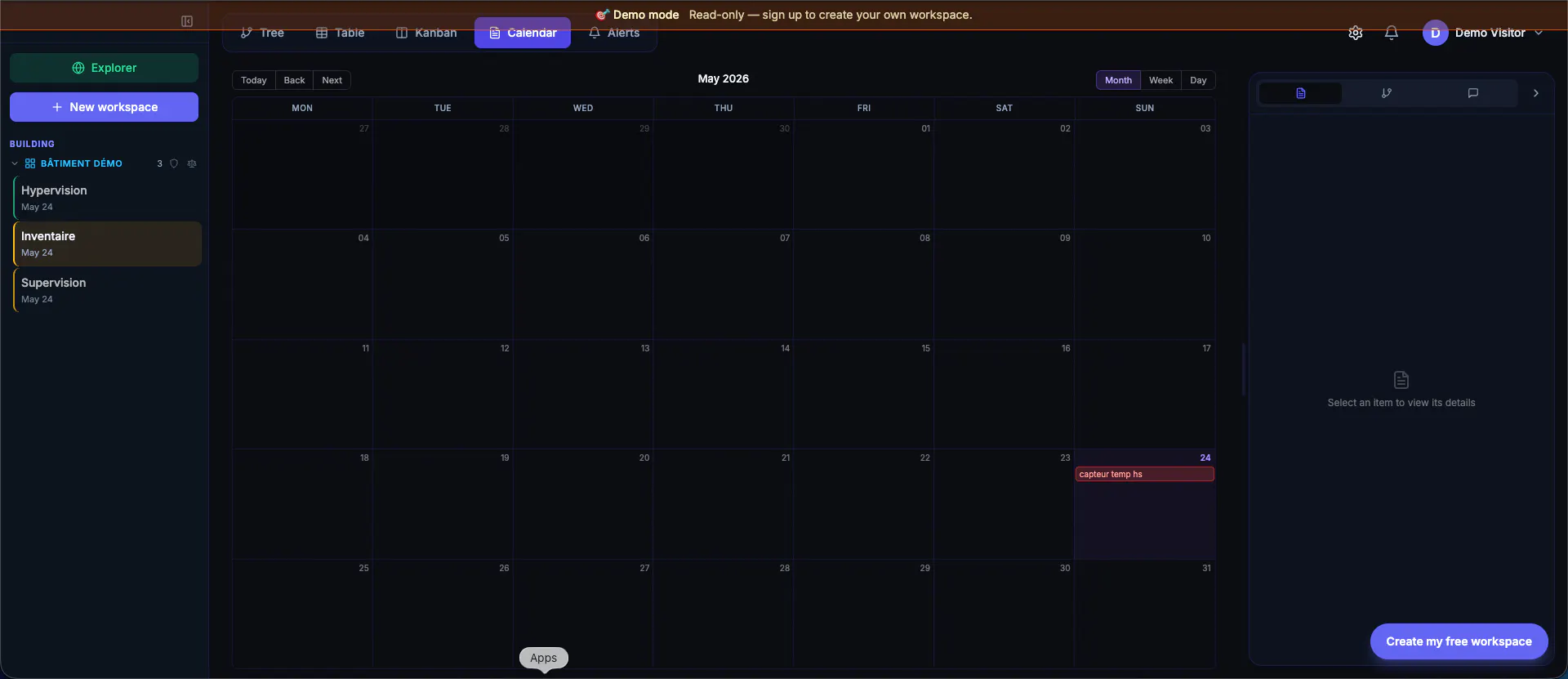The height and width of the screenshot is (679, 1568).
Task: Collapse the left sidebar with the panel icon
Action: (x=187, y=21)
